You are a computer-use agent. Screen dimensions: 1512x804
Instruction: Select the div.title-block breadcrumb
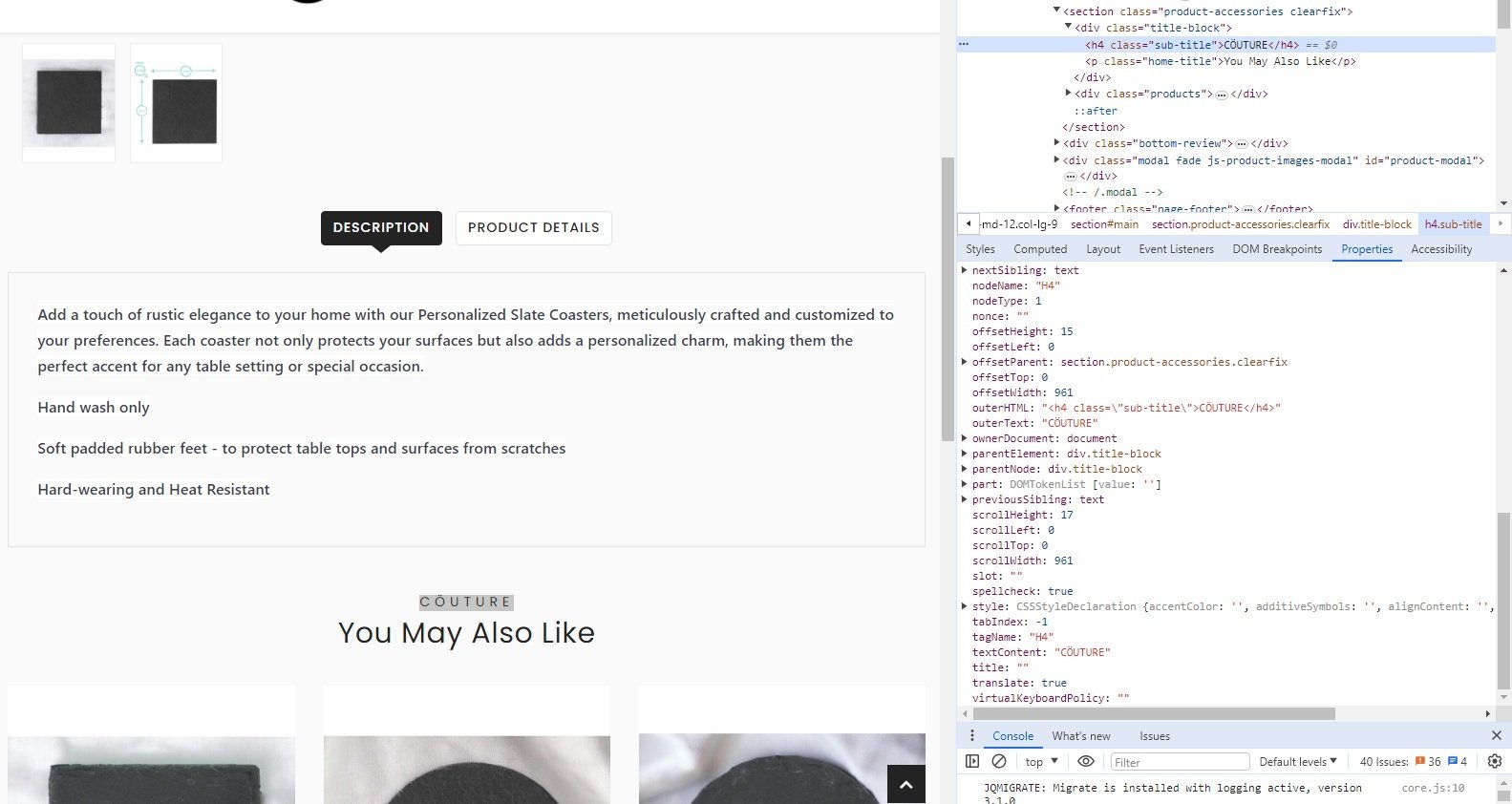point(1376,224)
